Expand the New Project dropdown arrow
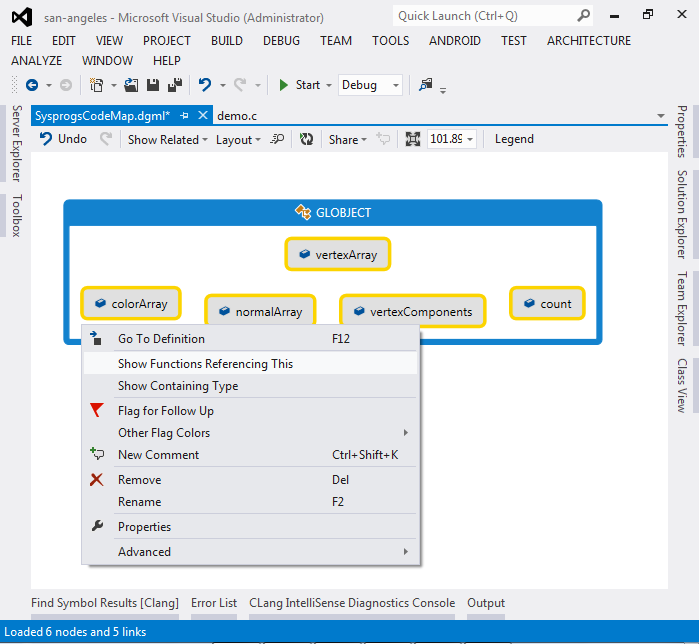The height and width of the screenshot is (644, 699). (x=114, y=85)
